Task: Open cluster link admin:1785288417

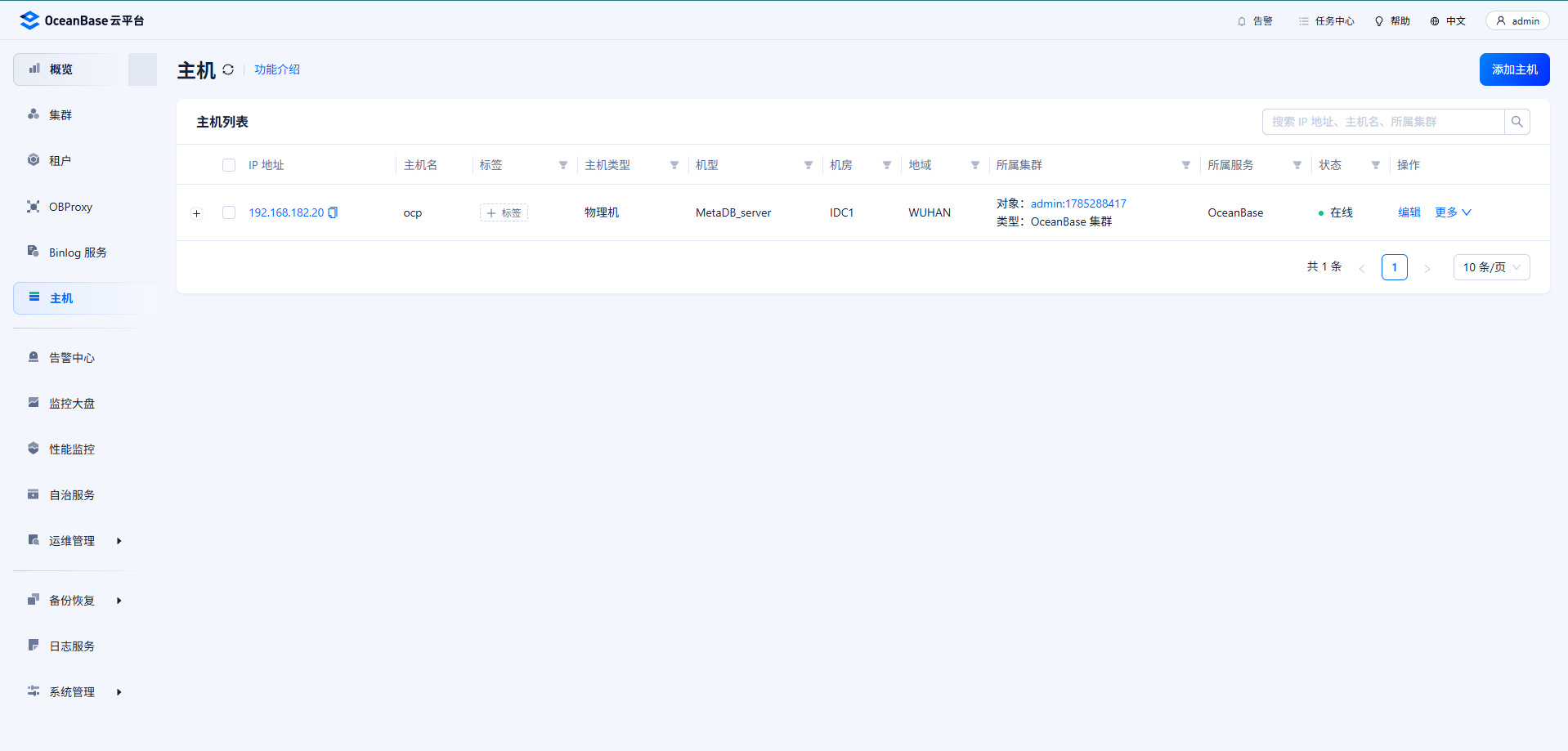Action: tap(1078, 203)
